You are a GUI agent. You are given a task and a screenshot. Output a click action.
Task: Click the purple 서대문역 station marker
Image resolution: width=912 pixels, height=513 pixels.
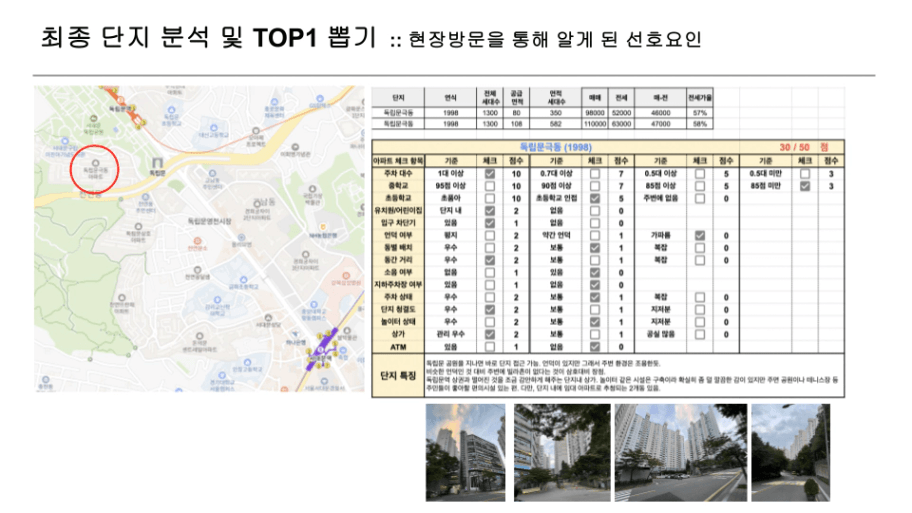point(320,350)
